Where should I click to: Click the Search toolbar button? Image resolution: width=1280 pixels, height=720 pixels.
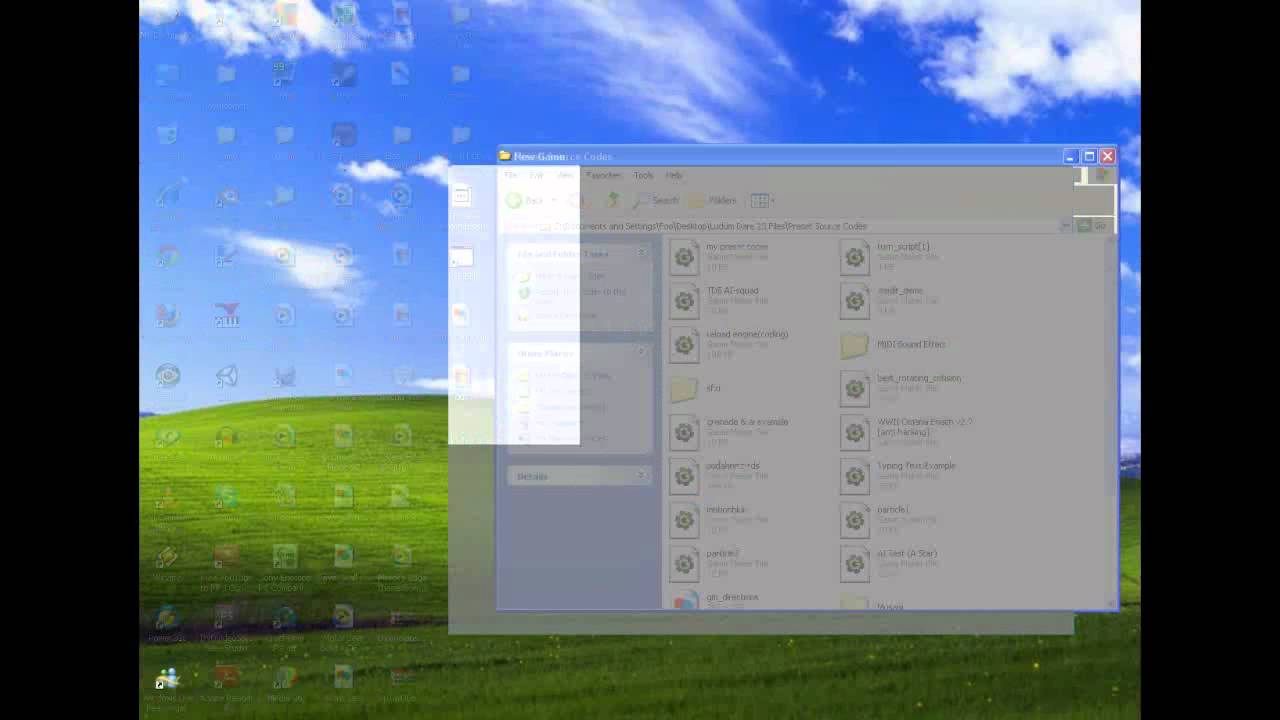(656, 200)
